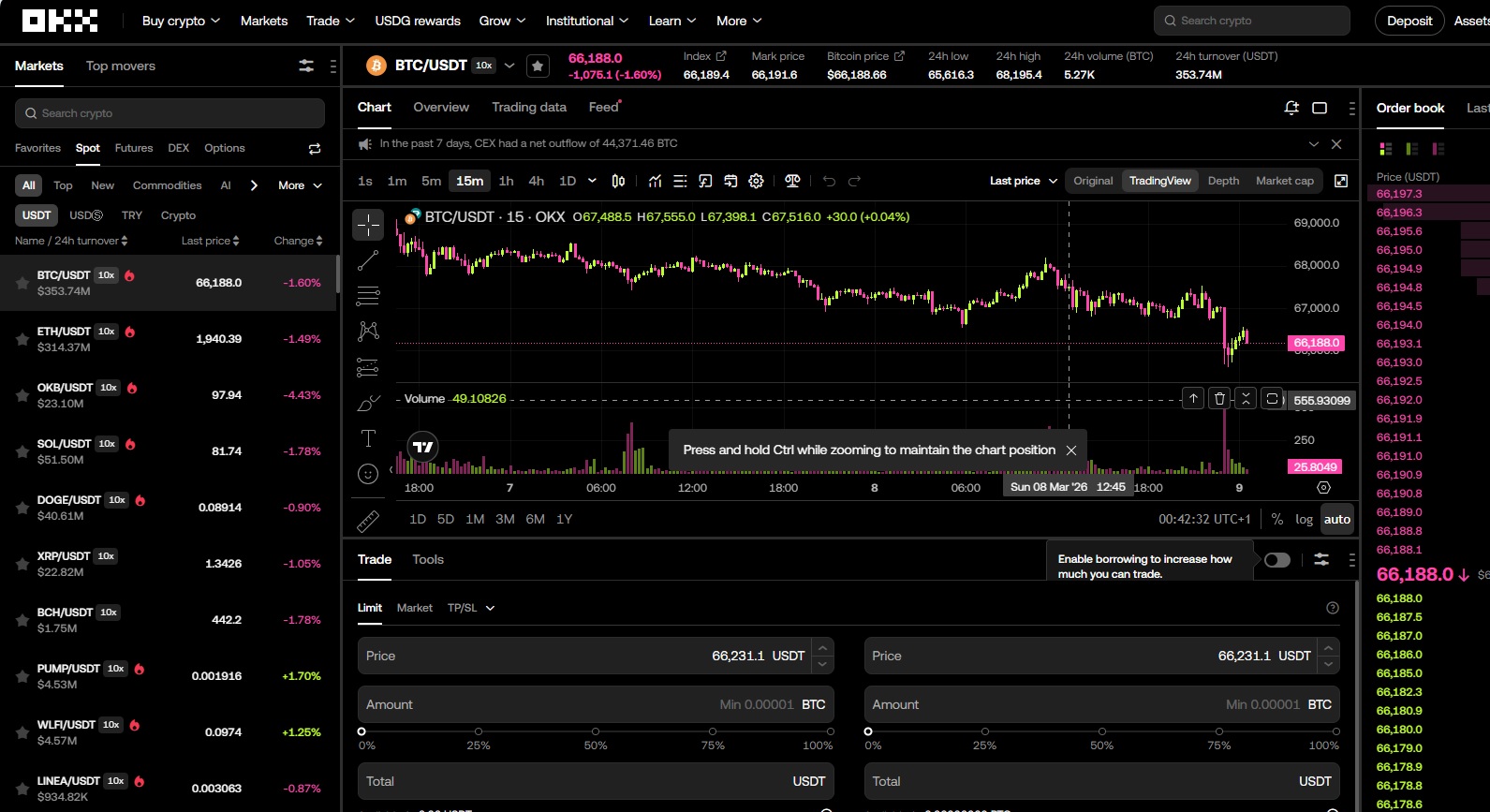Viewport: 1490px width, 812px height.
Task: Expand the chart to fullscreen
Action: pyautogui.click(x=1341, y=181)
